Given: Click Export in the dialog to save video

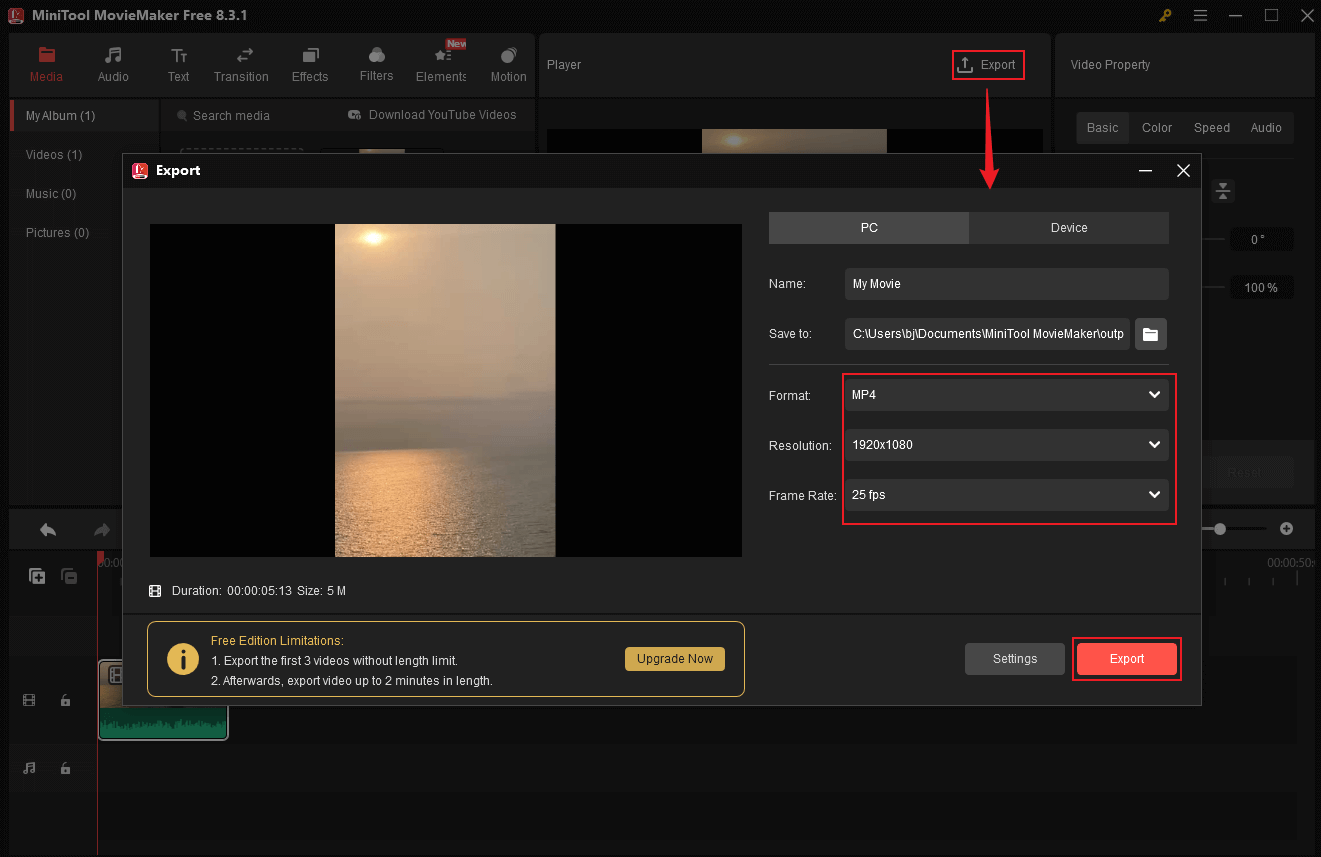Looking at the screenshot, I should (1126, 658).
